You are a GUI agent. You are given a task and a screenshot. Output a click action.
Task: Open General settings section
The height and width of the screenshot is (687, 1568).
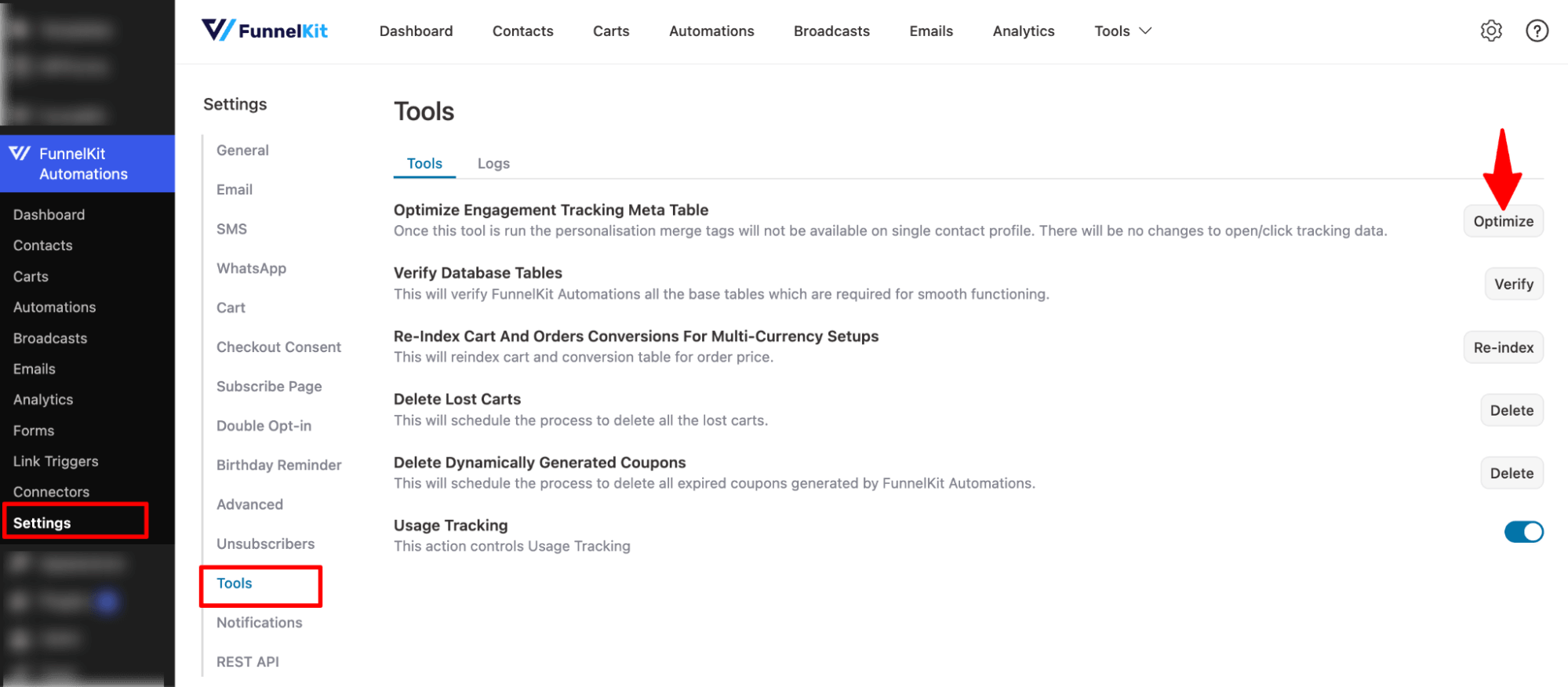click(242, 150)
